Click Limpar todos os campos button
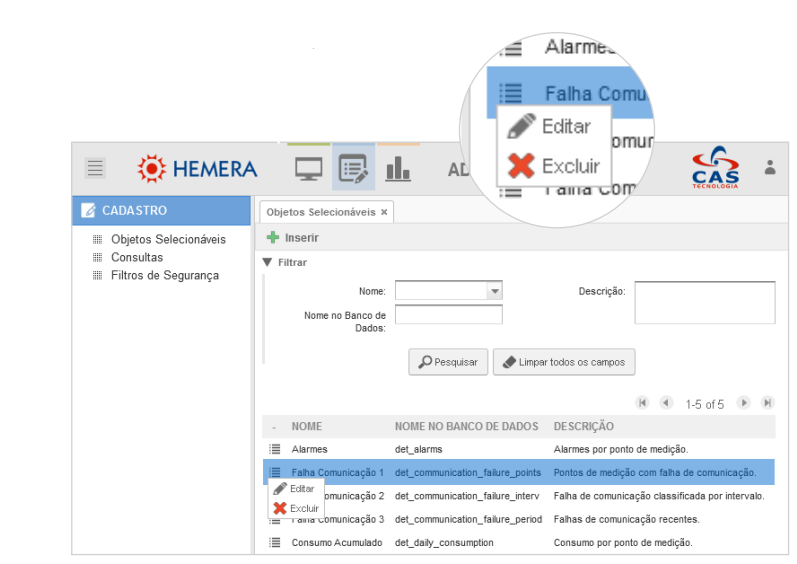The image size is (797, 564). (x=564, y=362)
